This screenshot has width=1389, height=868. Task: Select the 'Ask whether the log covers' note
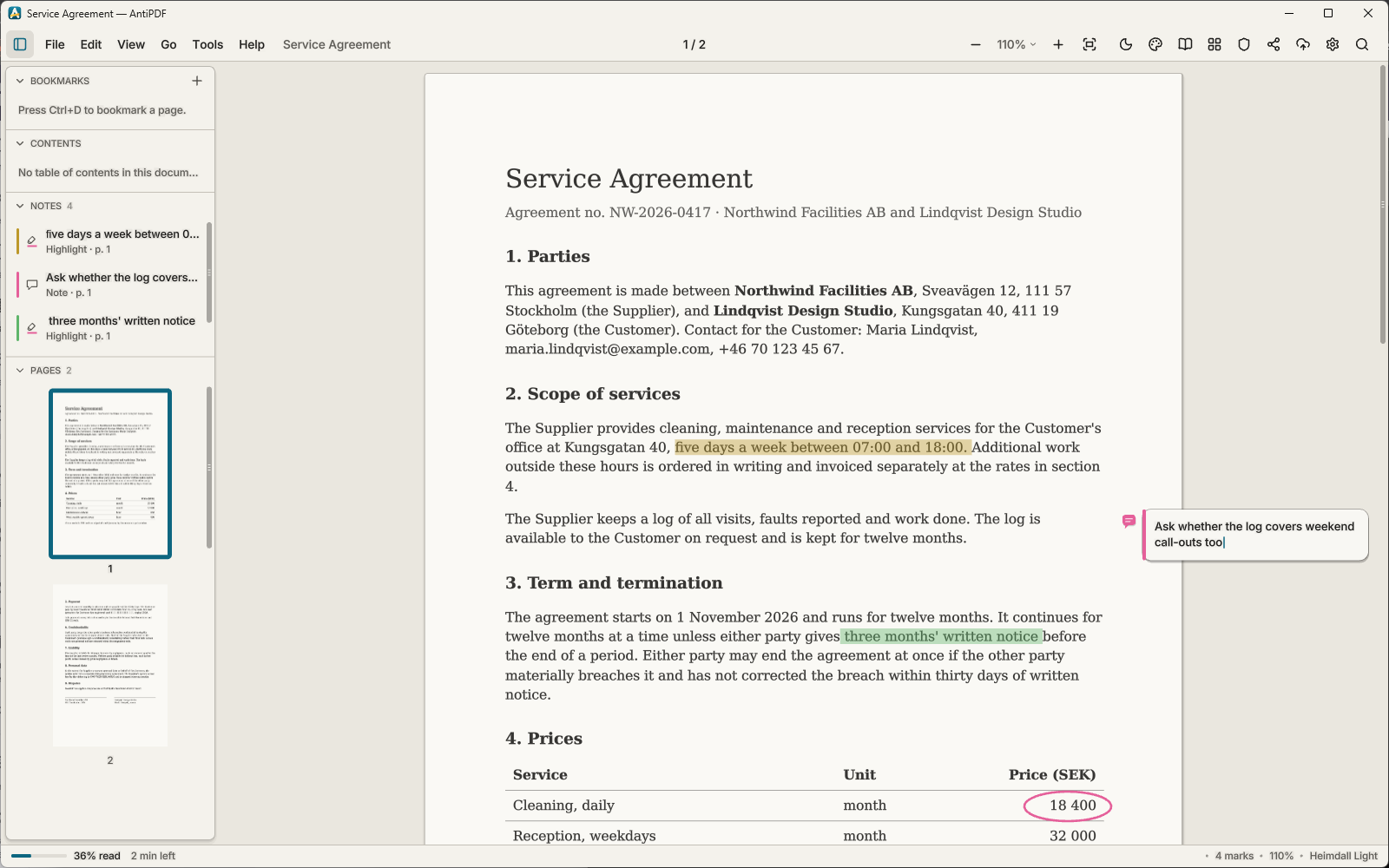pyautogui.click(x=110, y=285)
